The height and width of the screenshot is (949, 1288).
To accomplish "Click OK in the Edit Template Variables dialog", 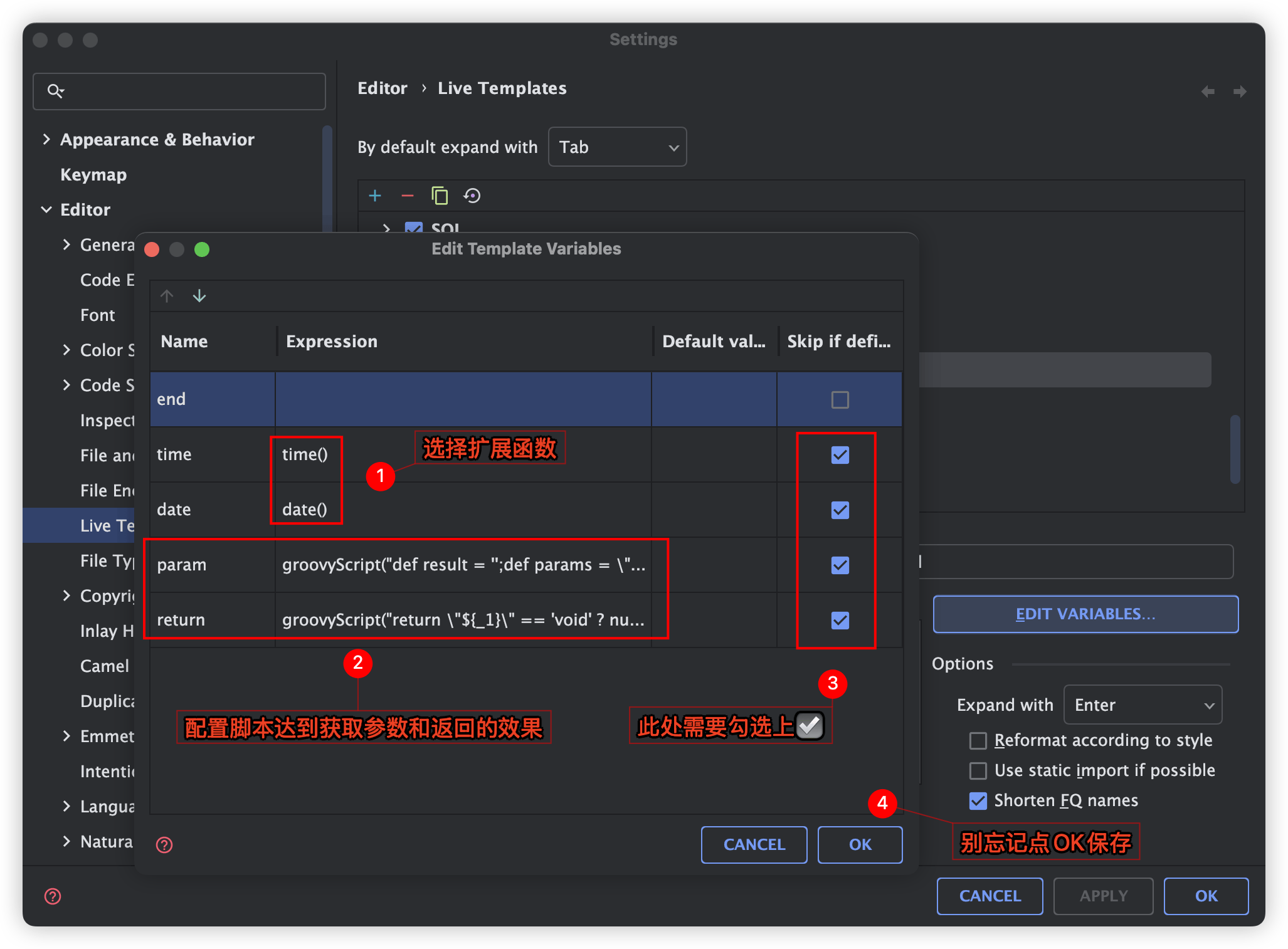I will point(860,845).
